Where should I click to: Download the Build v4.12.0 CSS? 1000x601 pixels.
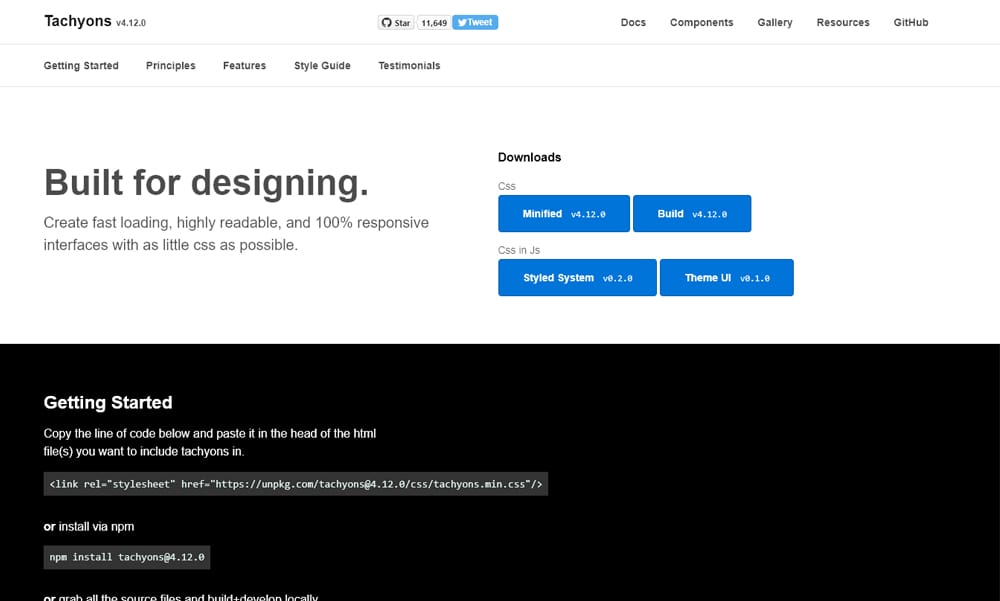691,214
